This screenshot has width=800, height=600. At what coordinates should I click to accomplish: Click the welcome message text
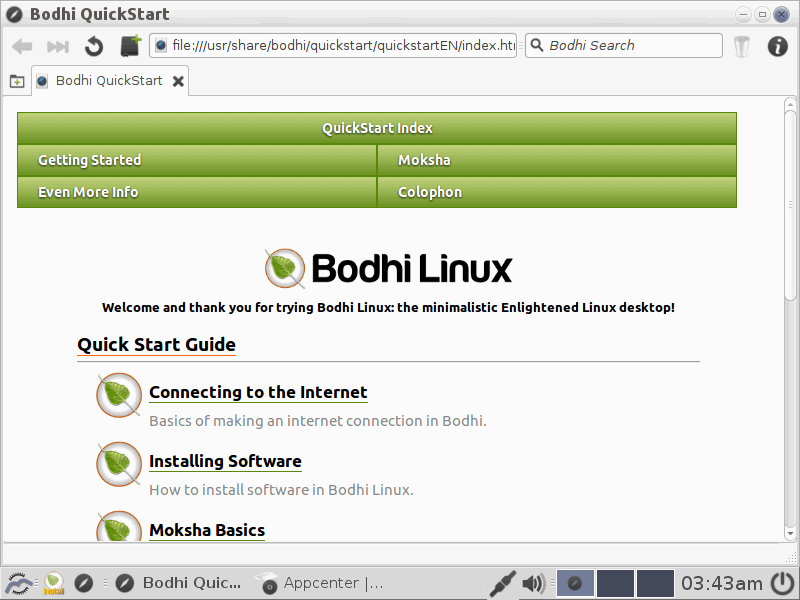pyautogui.click(x=388, y=308)
